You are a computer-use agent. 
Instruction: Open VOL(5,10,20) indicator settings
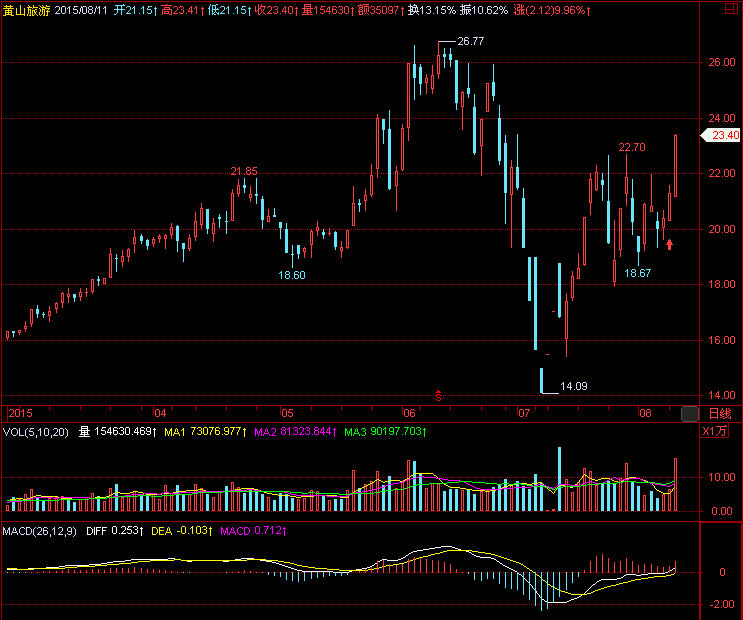[35, 432]
